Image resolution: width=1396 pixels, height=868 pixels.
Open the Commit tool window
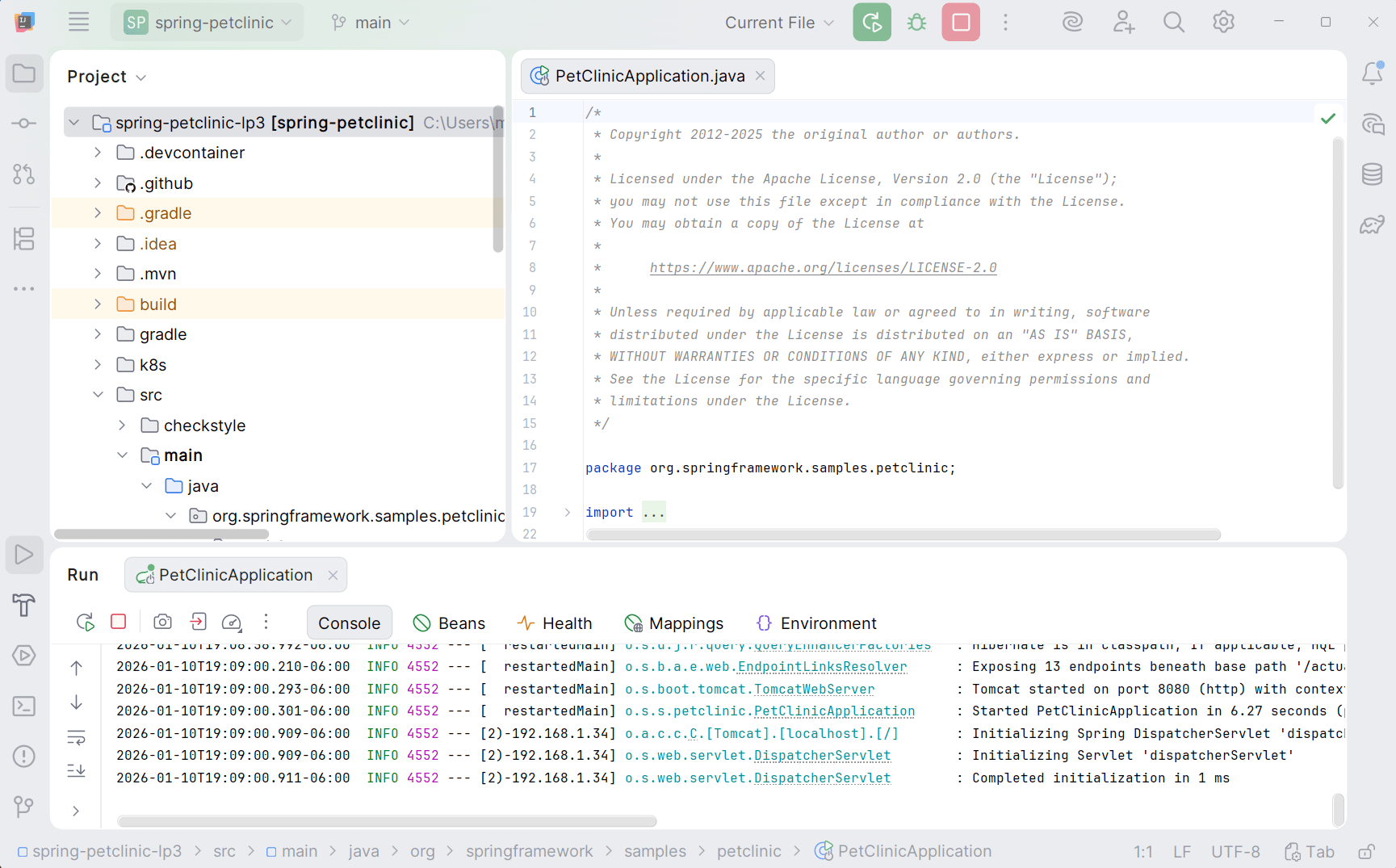24,124
